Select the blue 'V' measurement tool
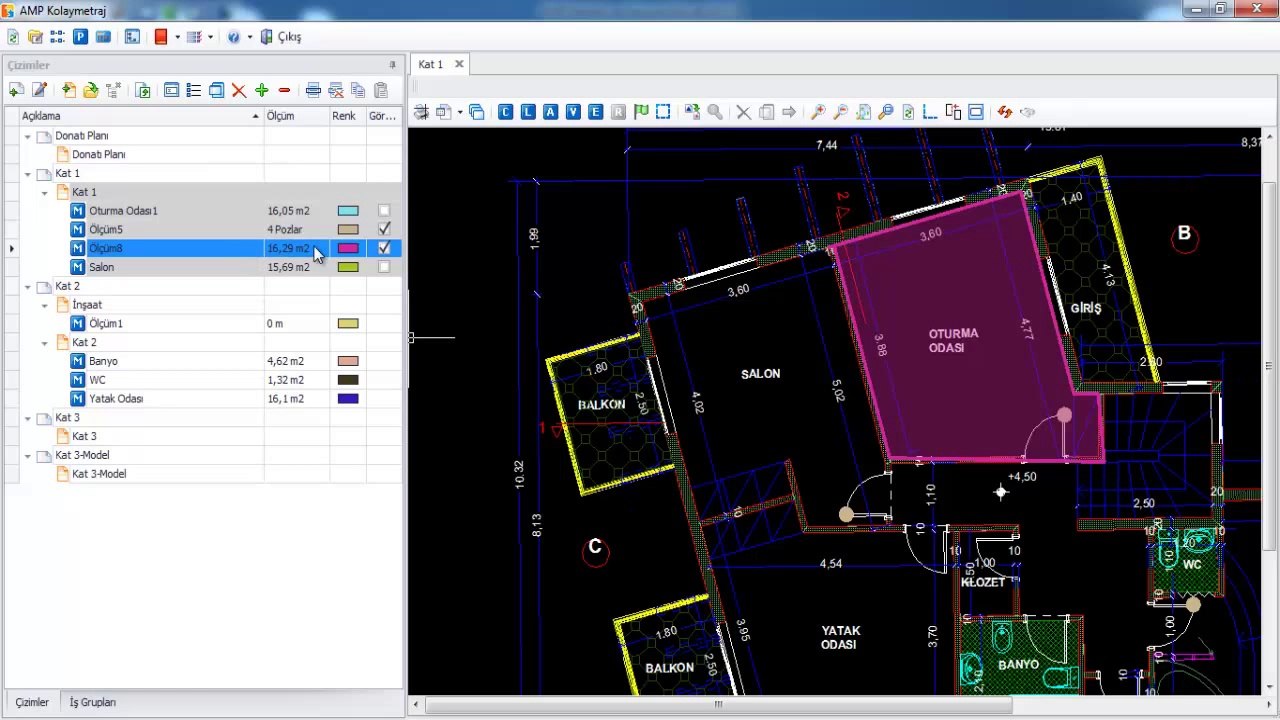The width and height of the screenshot is (1280, 720). [x=573, y=112]
